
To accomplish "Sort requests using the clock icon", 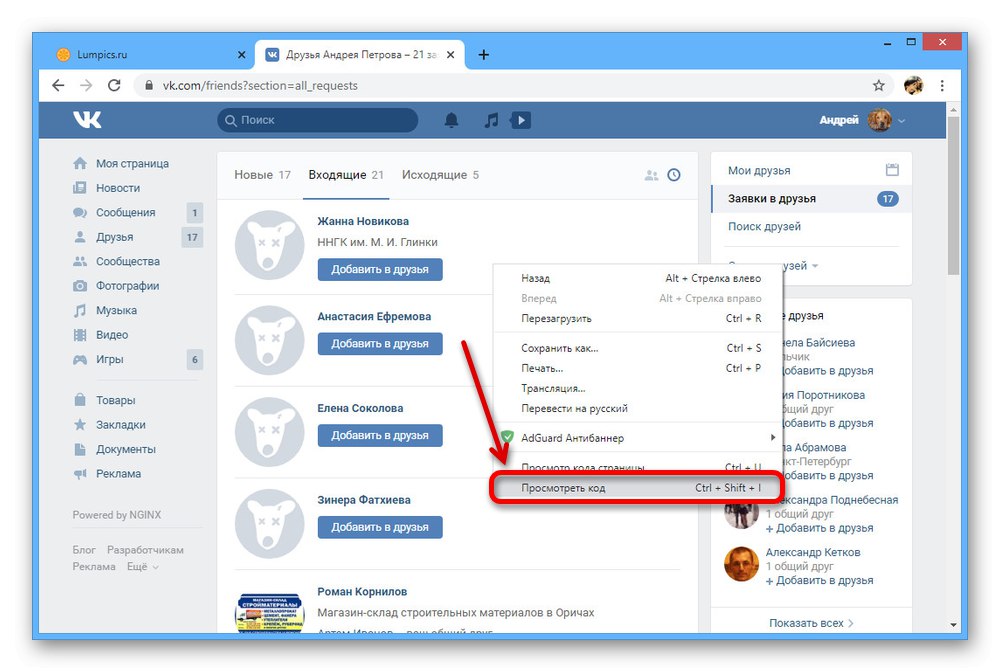I will pos(673,173).
